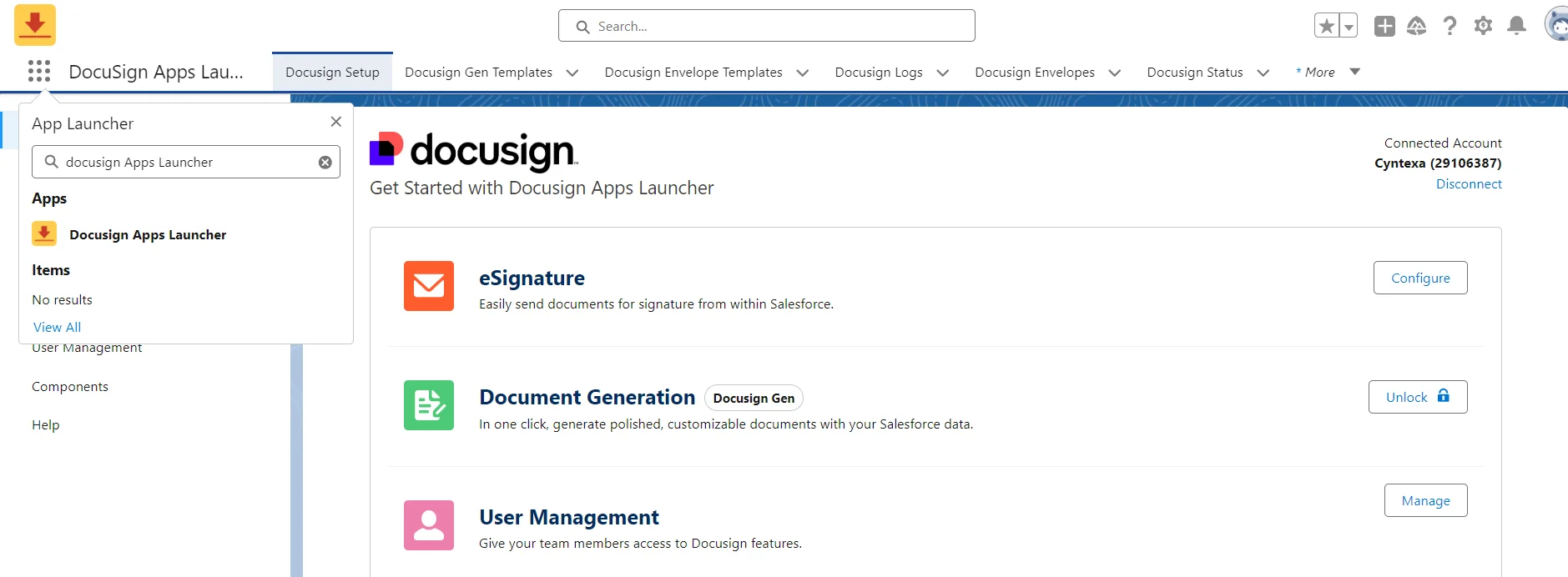This screenshot has height=577, width=1568.
Task: Open the Docusign Envelope Templates tab
Action: click(x=693, y=73)
